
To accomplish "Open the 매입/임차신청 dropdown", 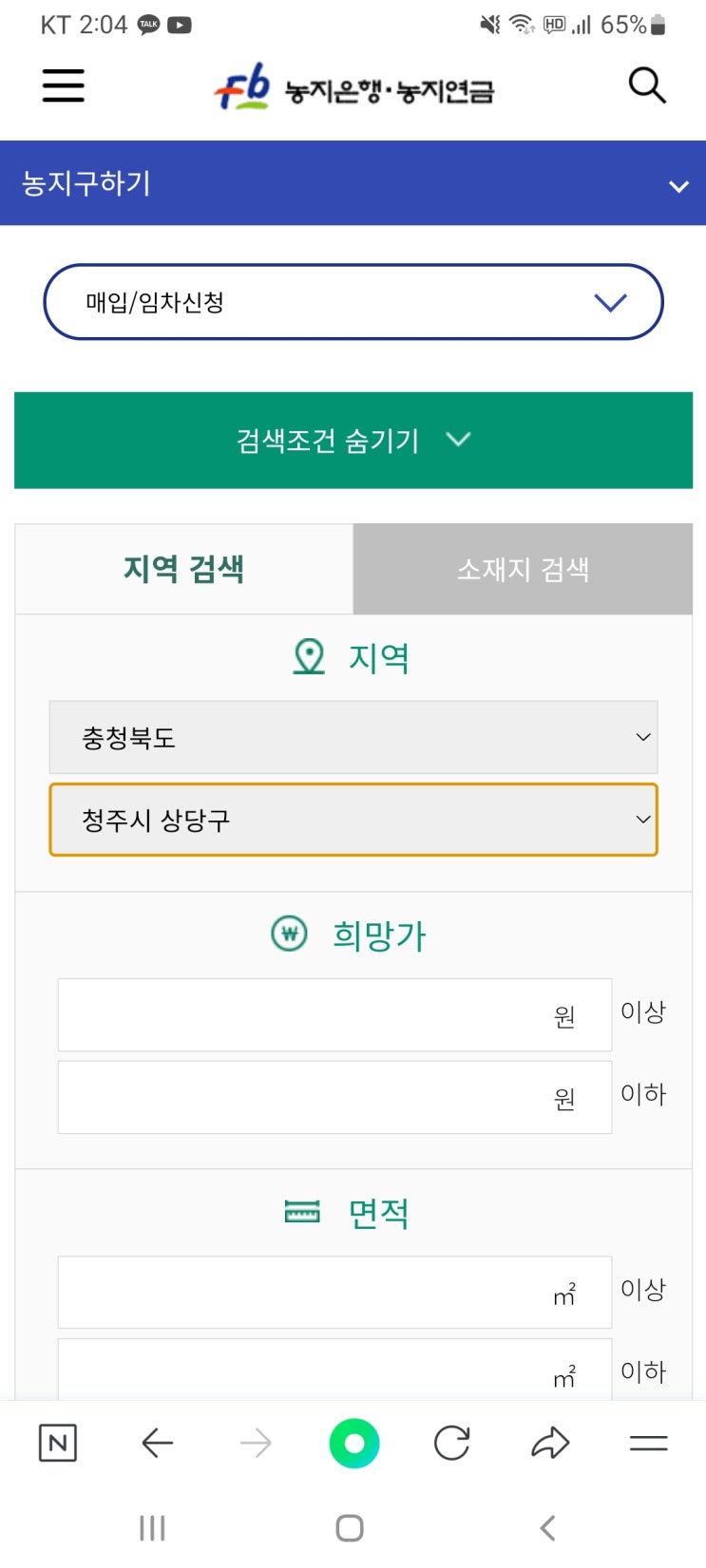I will tap(353, 302).
